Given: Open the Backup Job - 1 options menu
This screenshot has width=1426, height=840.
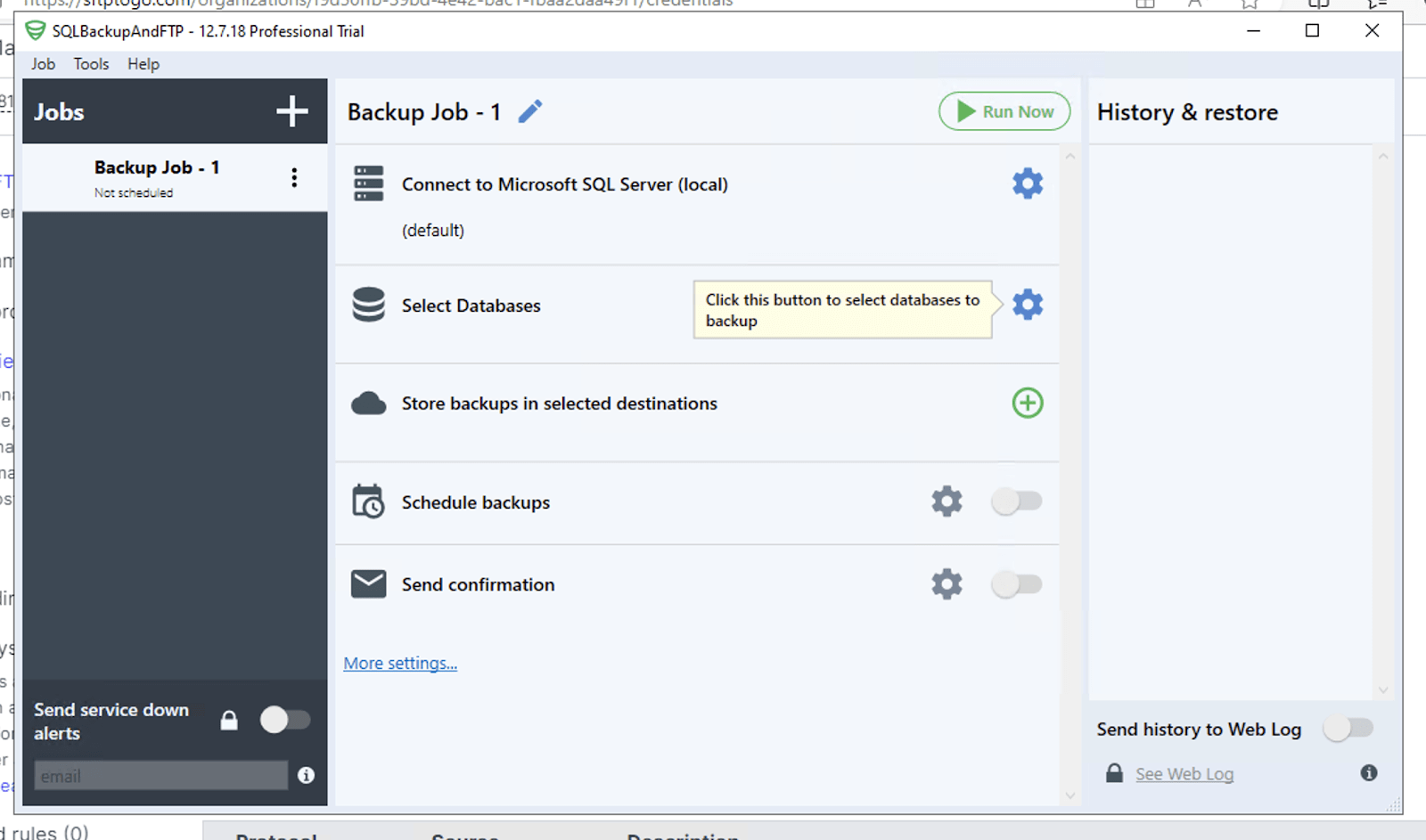Looking at the screenshot, I should tap(294, 176).
